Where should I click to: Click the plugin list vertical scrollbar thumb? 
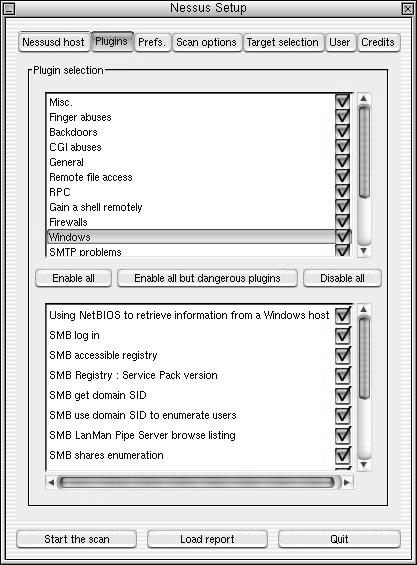364,357
